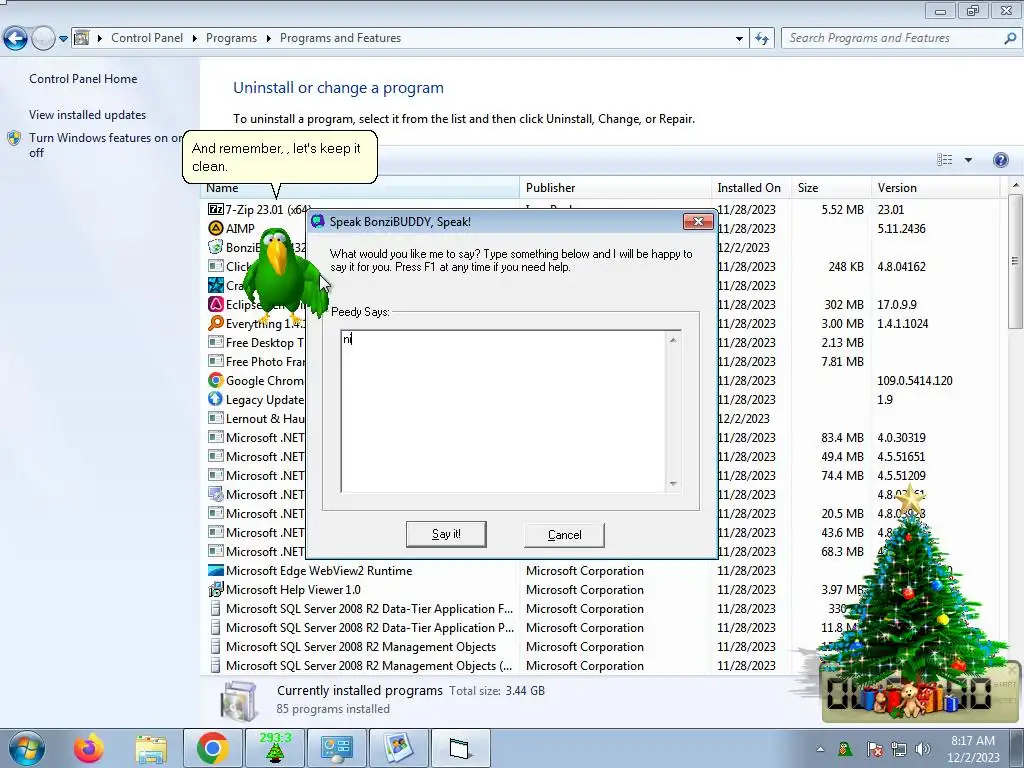
Task: Refresh the Programs and Features view
Action: coord(761,39)
